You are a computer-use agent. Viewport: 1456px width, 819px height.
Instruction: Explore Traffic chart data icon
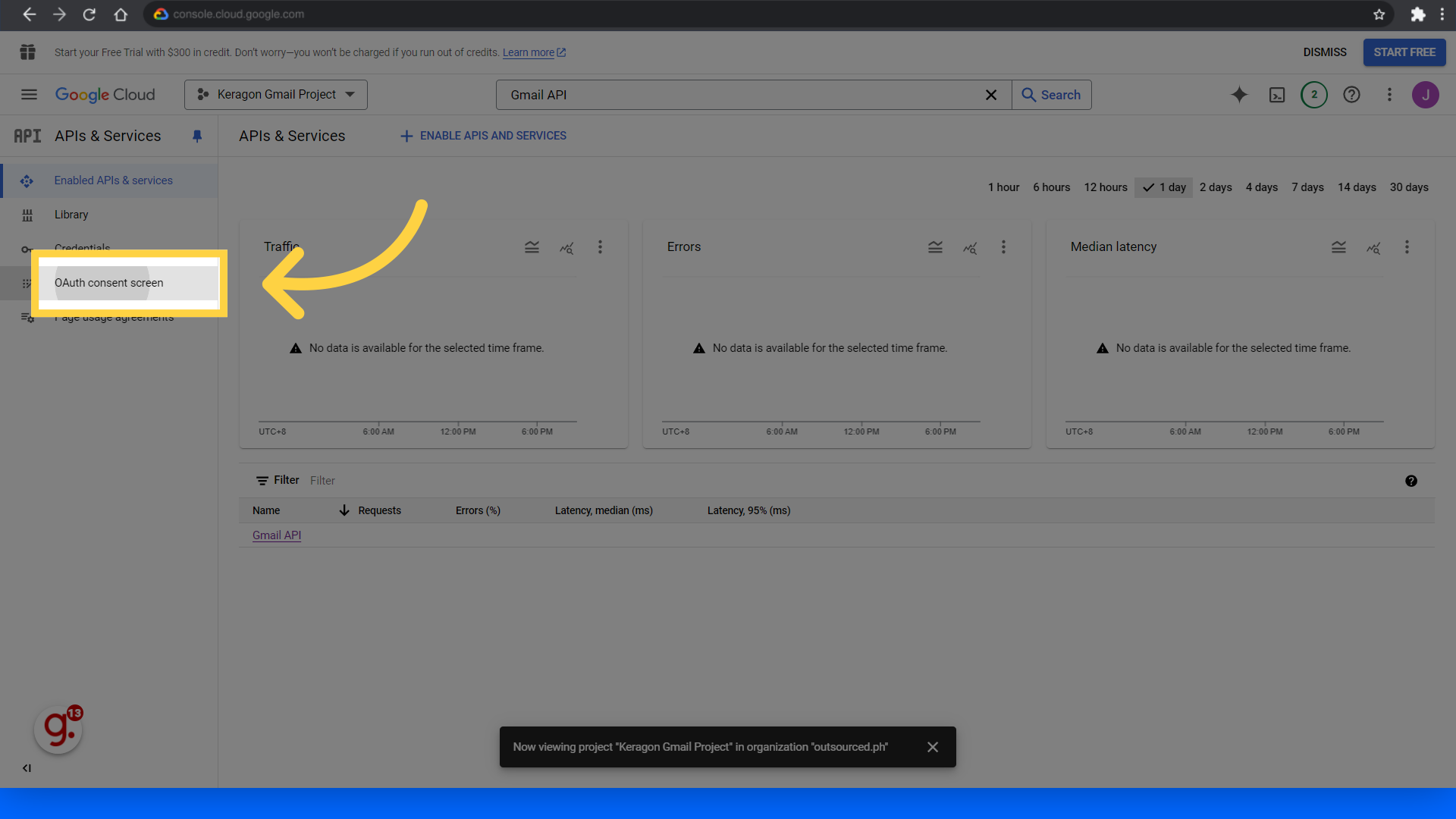coord(566,247)
